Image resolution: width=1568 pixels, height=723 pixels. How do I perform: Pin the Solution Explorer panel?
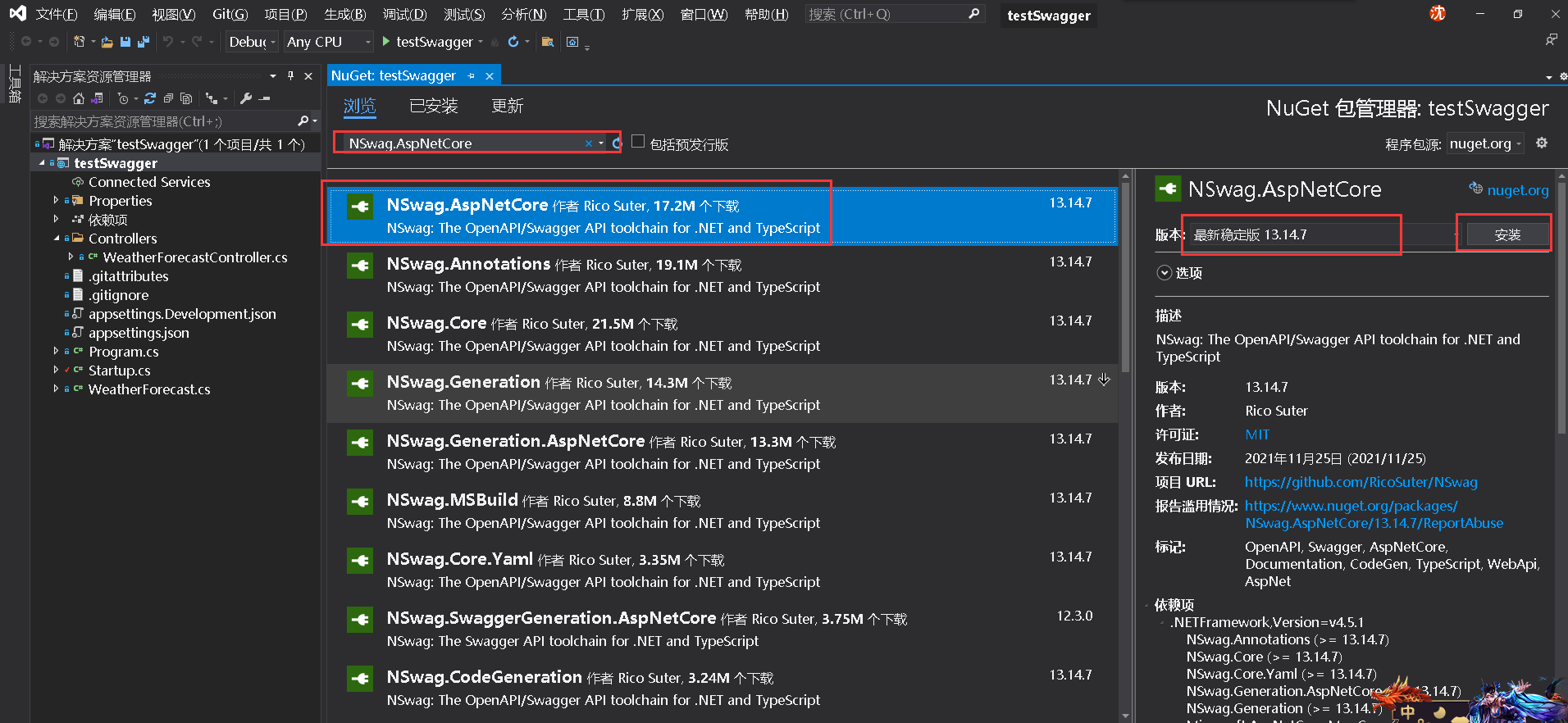[290, 75]
